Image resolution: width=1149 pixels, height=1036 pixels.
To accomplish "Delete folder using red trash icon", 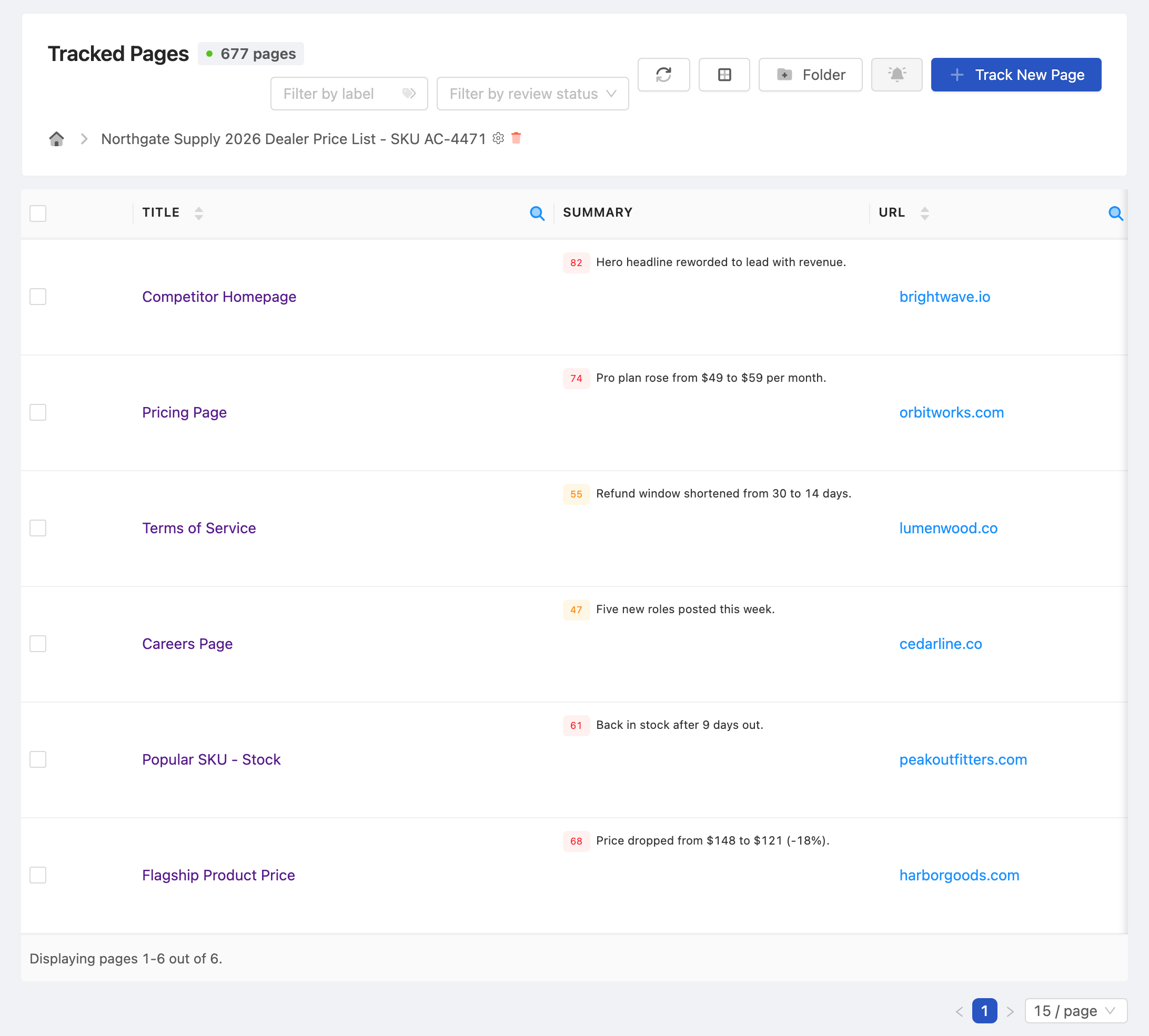I will pos(517,138).
